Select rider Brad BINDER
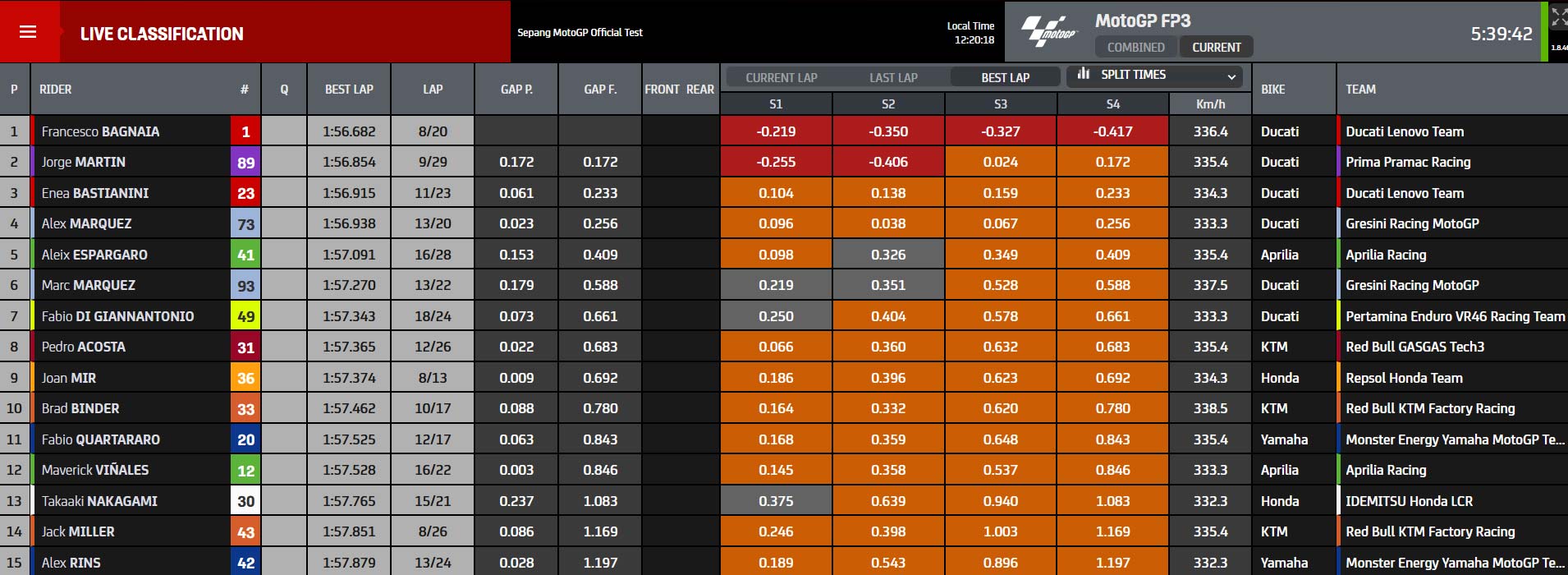 tap(80, 408)
